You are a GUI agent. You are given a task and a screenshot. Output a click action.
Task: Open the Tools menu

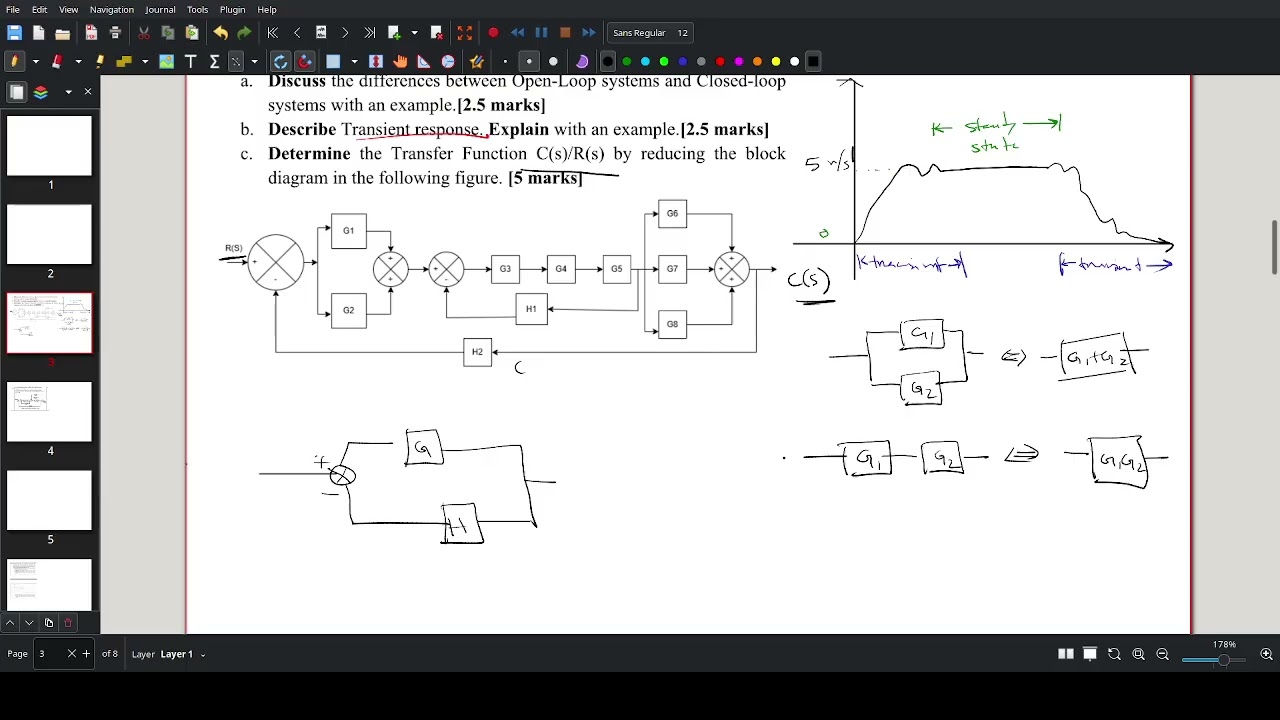click(x=197, y=9)
